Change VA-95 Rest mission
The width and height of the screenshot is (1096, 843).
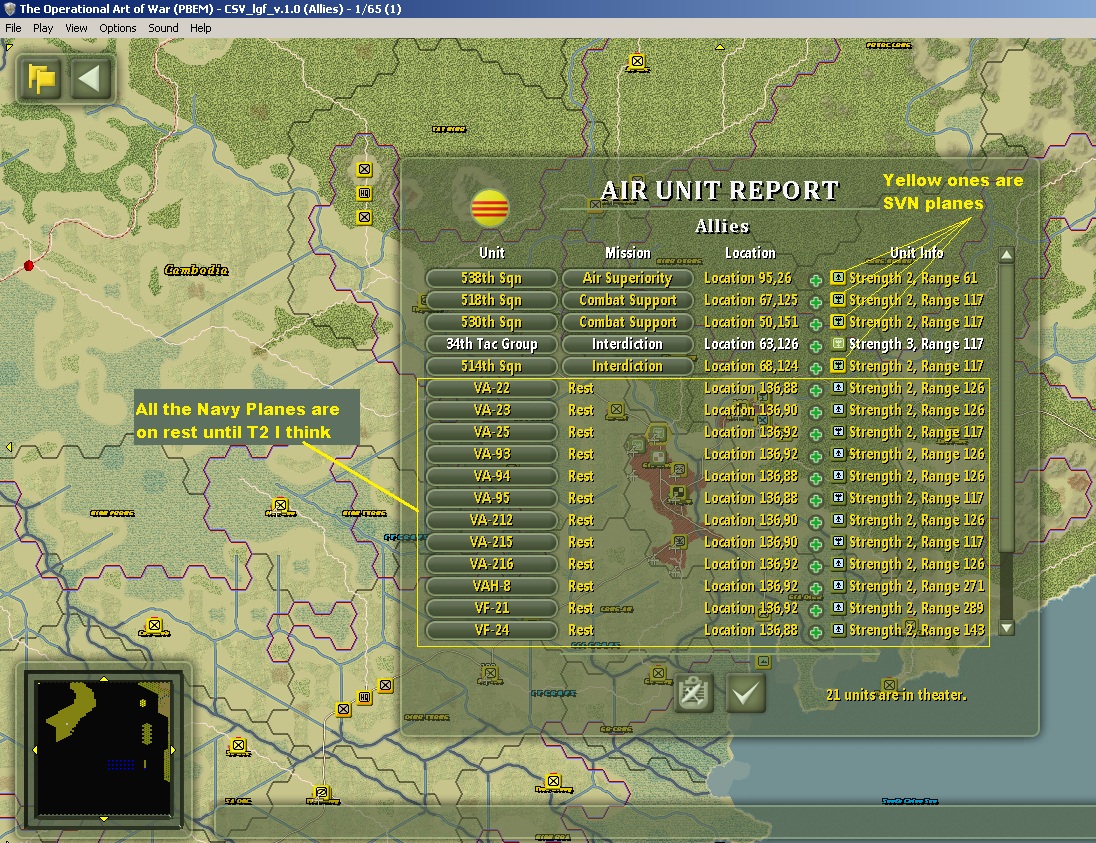pyautogui.click(x=581, y=498)
